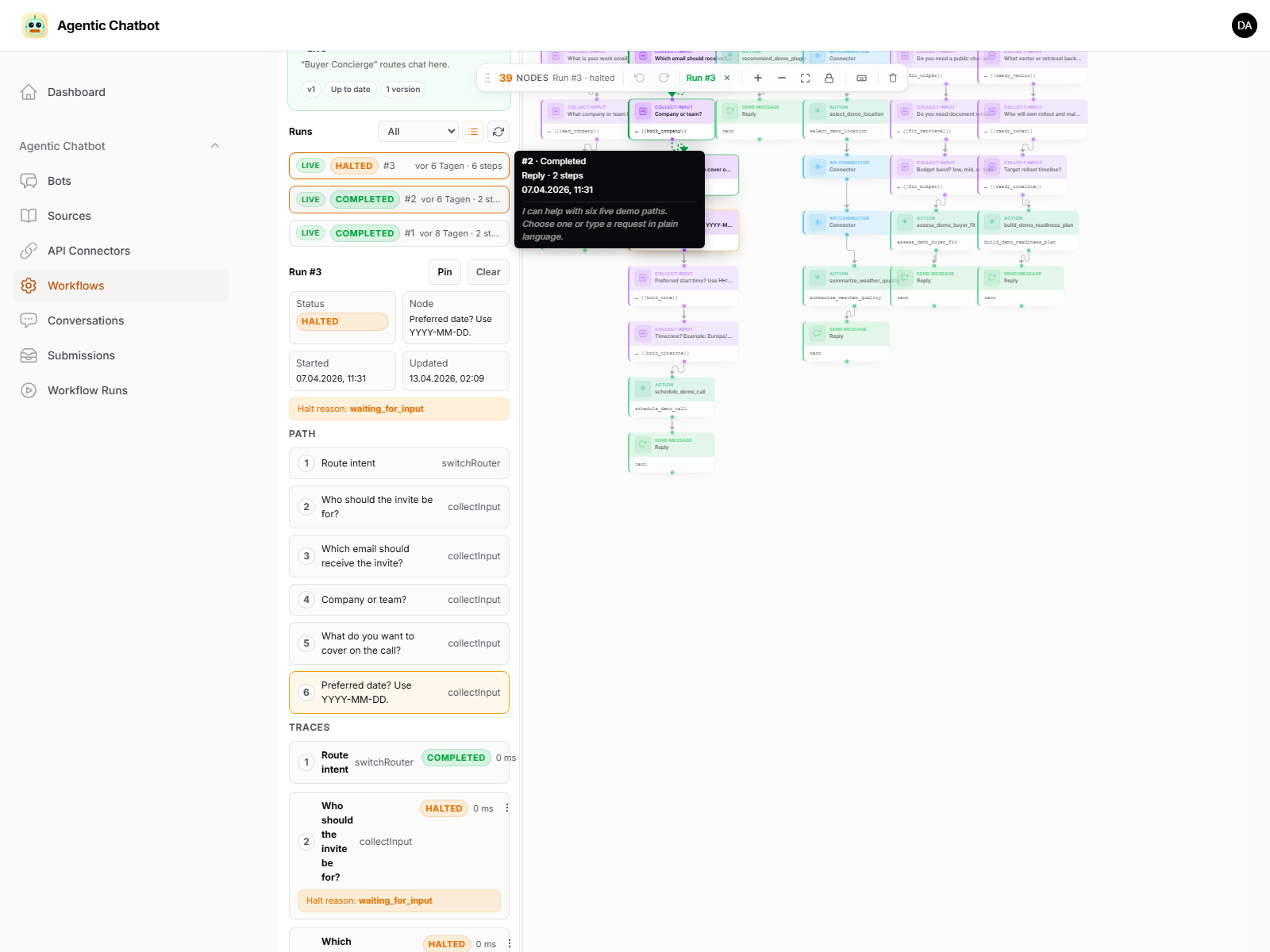Toggle canvas lock in the toolbar
This screenshot has width=1270, height=952.
click(x=829, y=78)
